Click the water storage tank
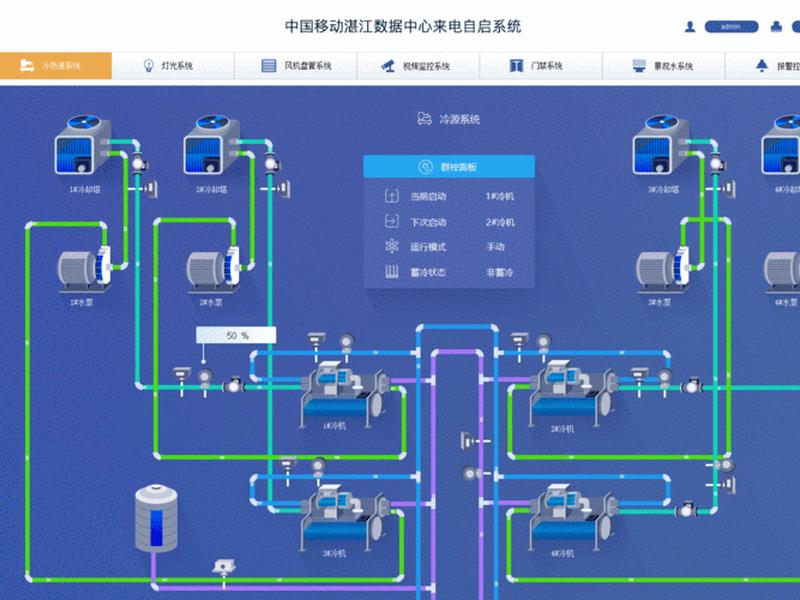Screen dimensions: 800x600 pos(156,518)
